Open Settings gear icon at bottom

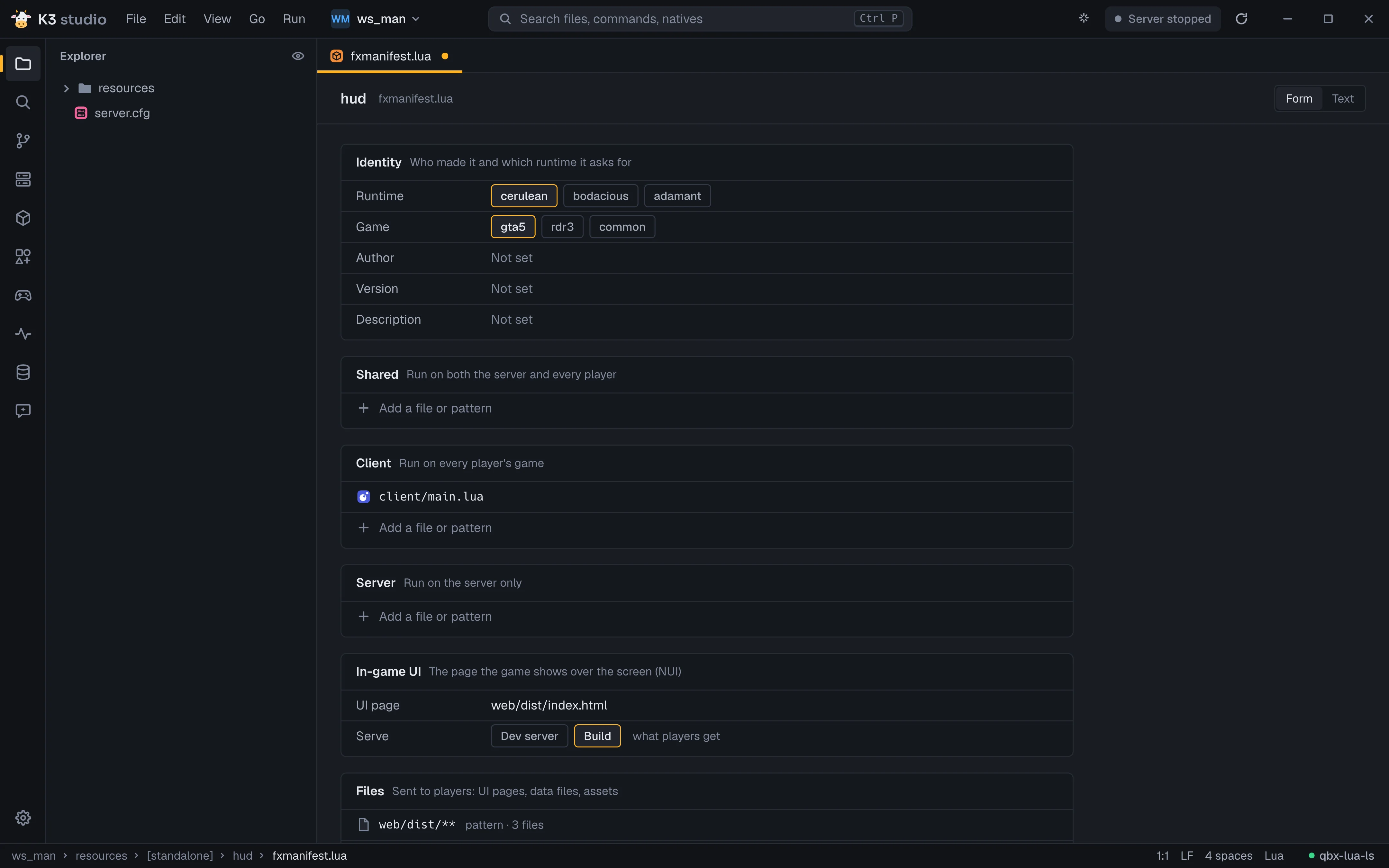pos(23,818)
